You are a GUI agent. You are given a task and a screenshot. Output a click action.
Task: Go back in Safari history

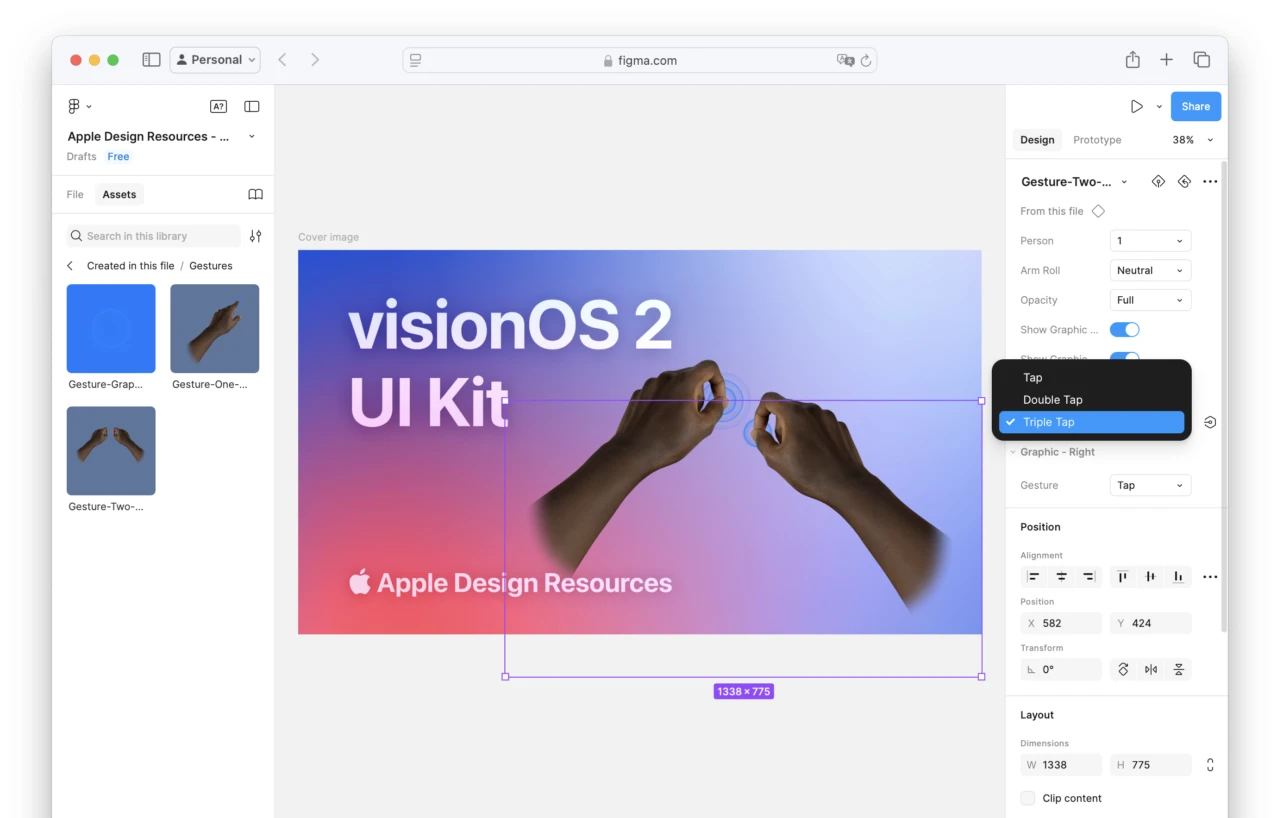coord(282,60)
